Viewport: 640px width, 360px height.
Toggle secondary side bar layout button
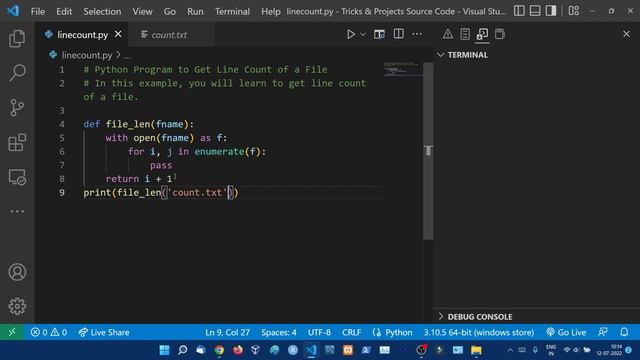[551, 11]
